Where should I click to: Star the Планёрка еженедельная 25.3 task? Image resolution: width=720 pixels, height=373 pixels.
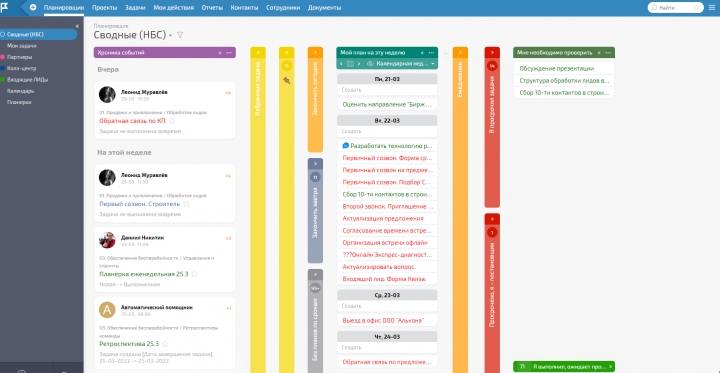(x=194, y=274)
